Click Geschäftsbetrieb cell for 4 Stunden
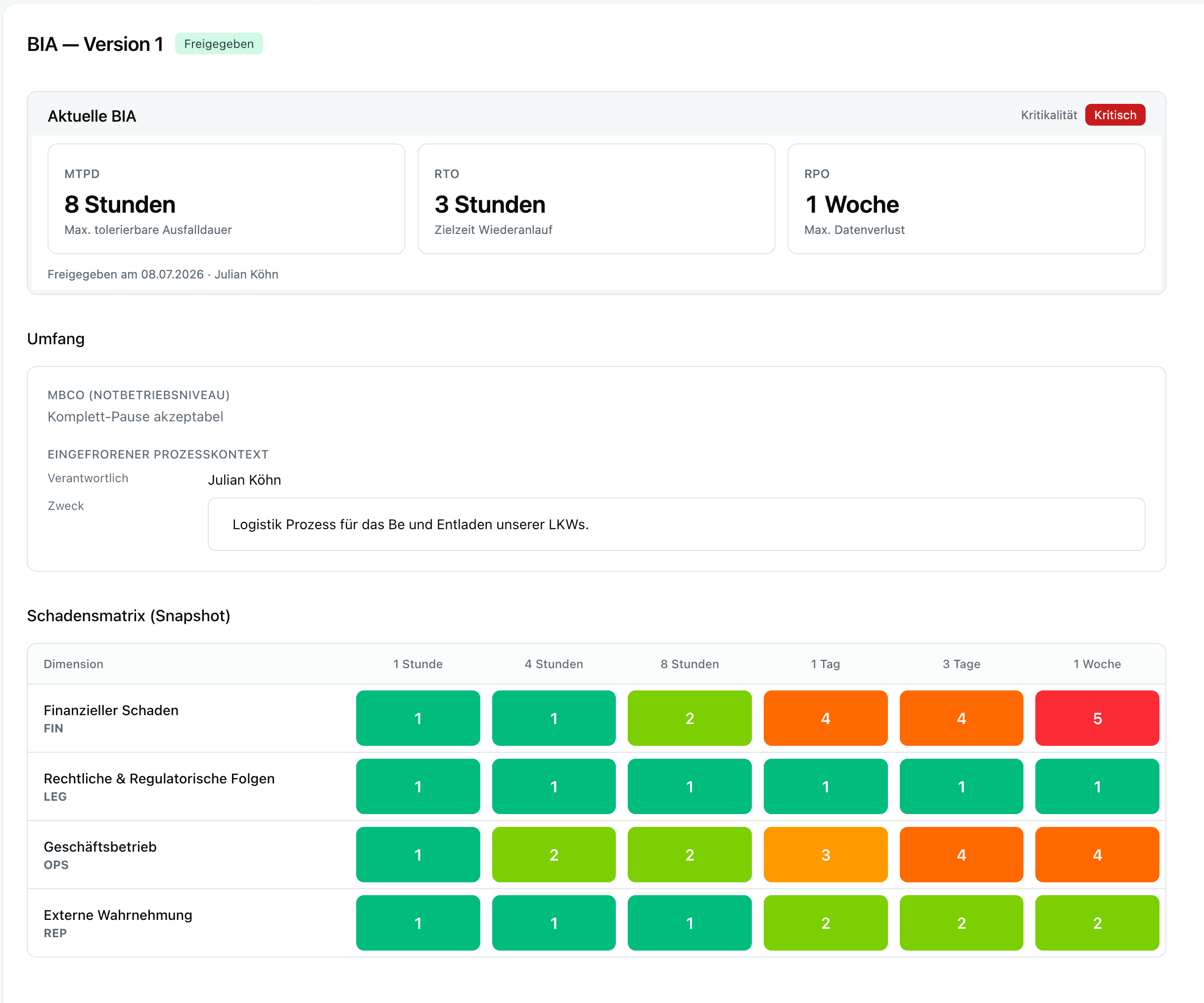This screenshot has height=1003, width=1204. pyautogui.click(x=554, y=855)
